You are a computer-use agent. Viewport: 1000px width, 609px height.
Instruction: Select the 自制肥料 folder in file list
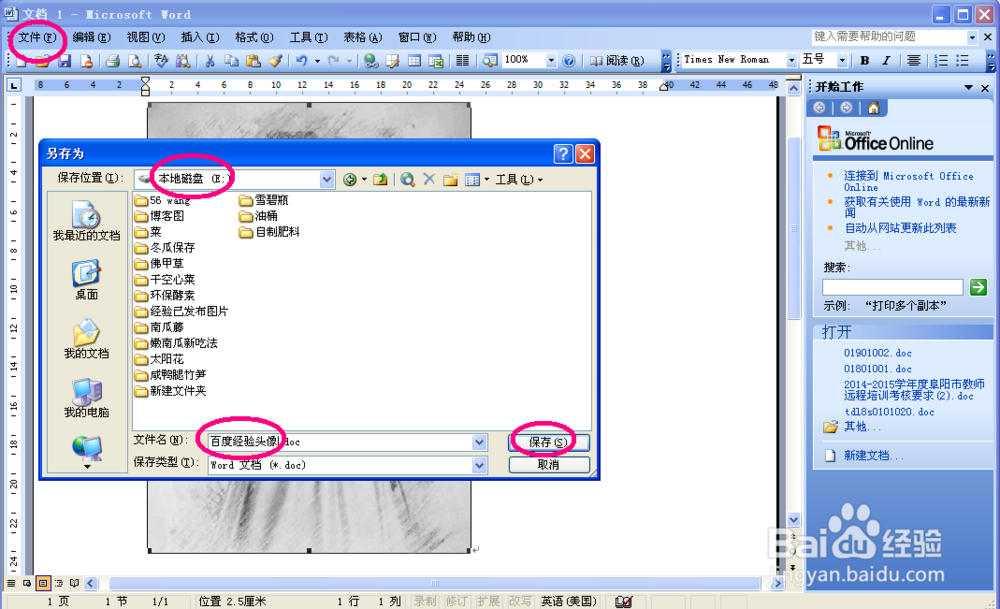[270, 232]
